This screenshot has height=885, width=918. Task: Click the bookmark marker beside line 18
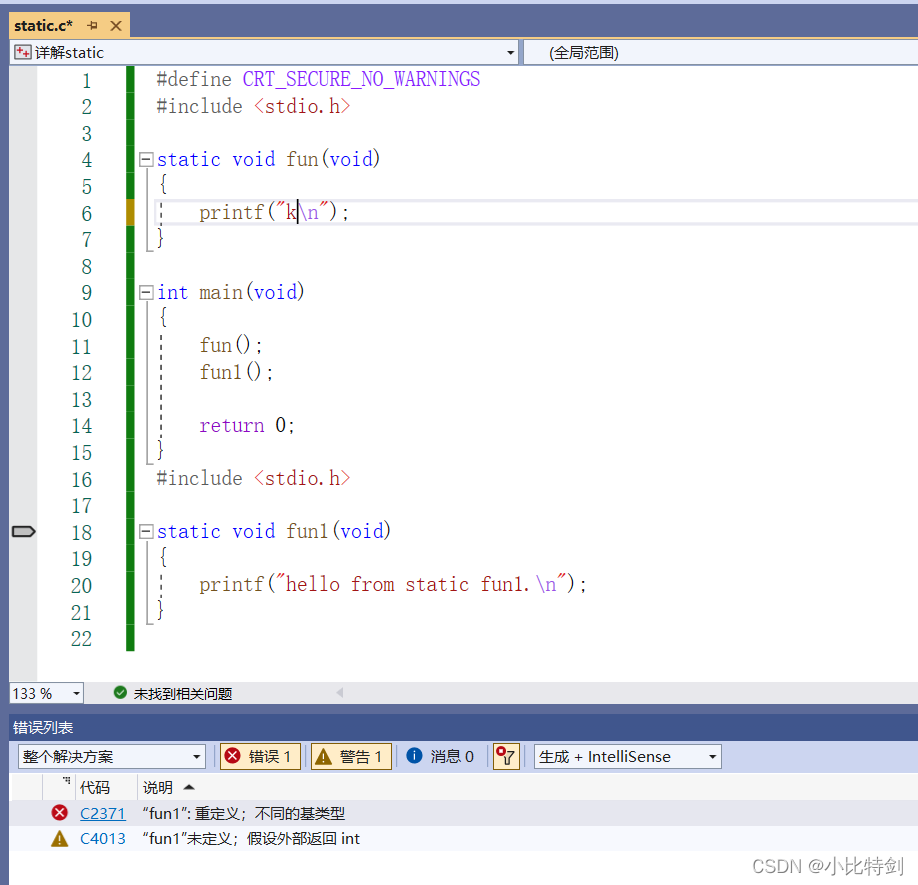pyautogui.click(x=23, y=531)
